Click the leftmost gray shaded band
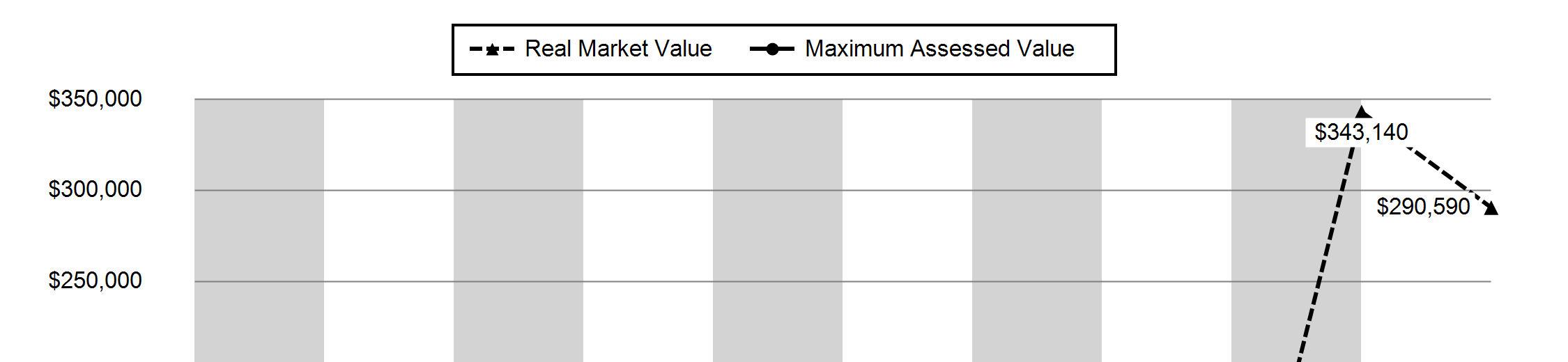 pyautogui.click(x=259, y=230)
